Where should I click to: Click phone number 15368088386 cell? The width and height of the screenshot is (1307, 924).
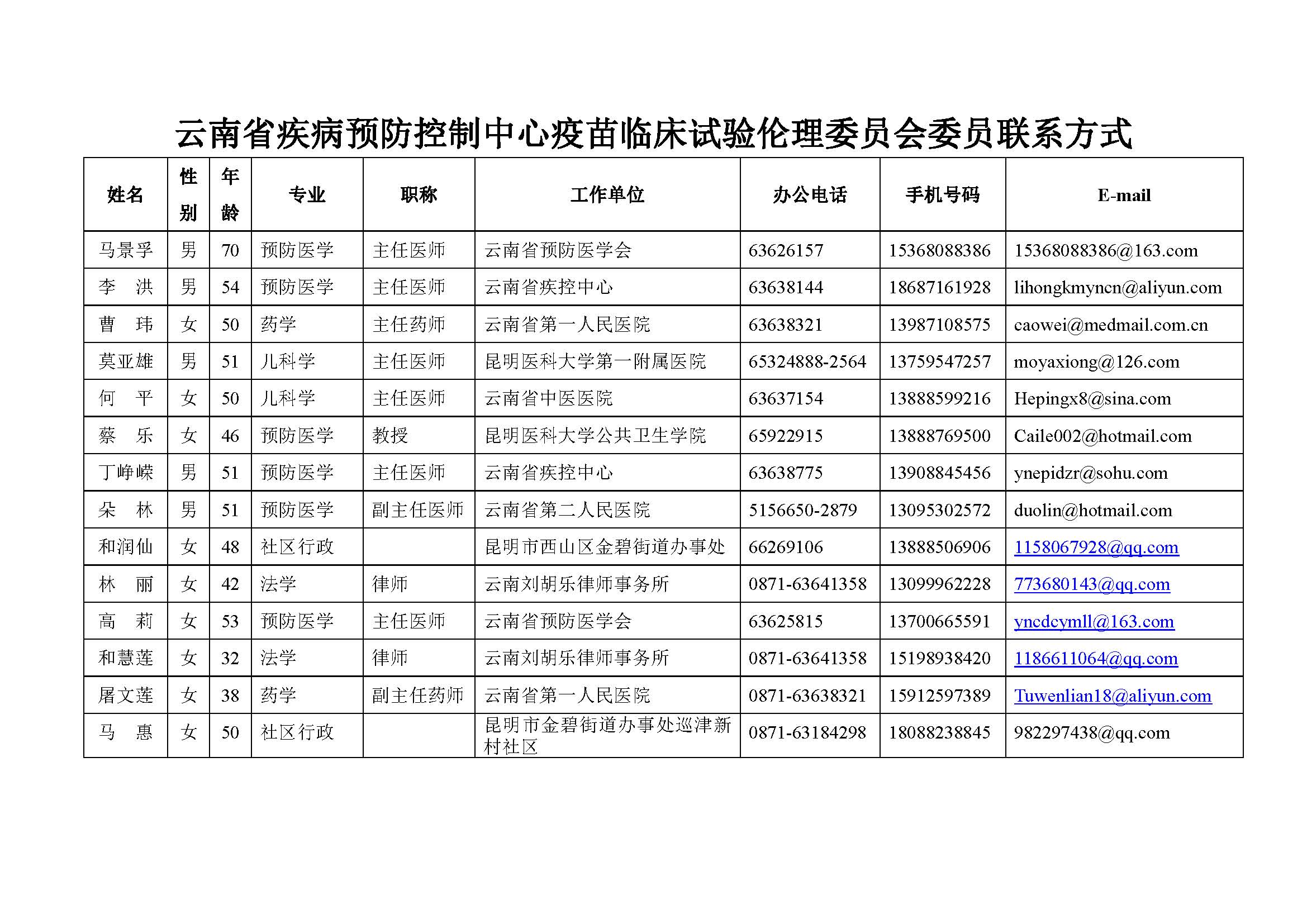[939, 250]
